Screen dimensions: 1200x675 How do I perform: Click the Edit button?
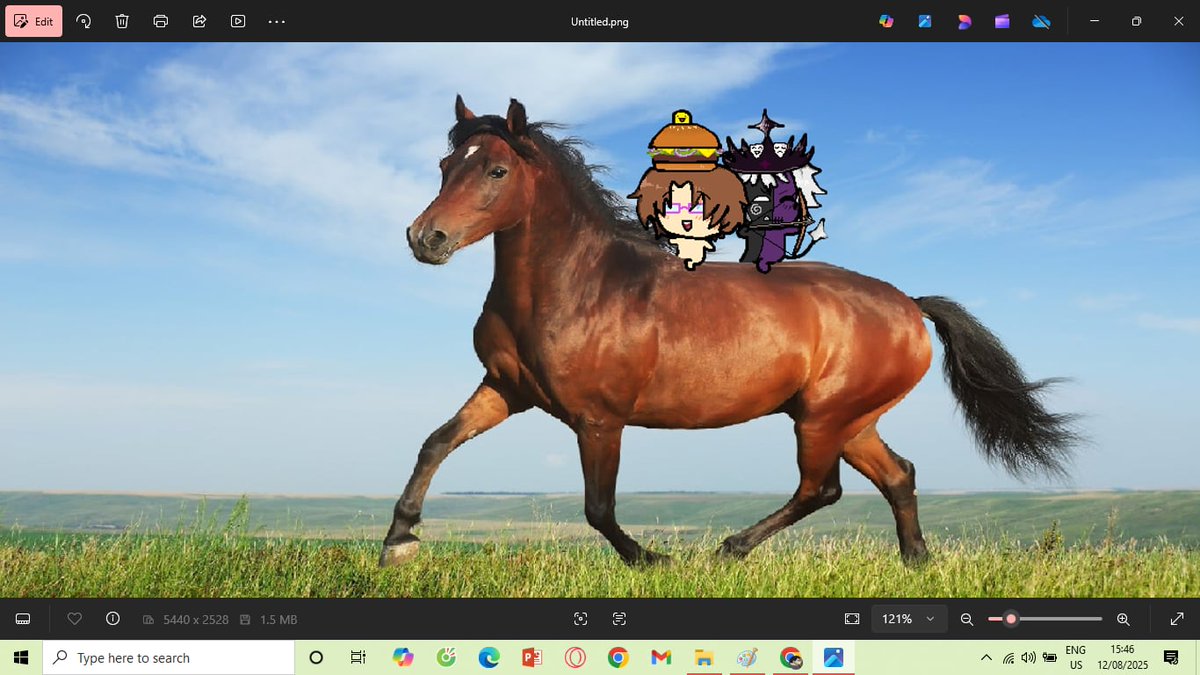click(33, 21)
